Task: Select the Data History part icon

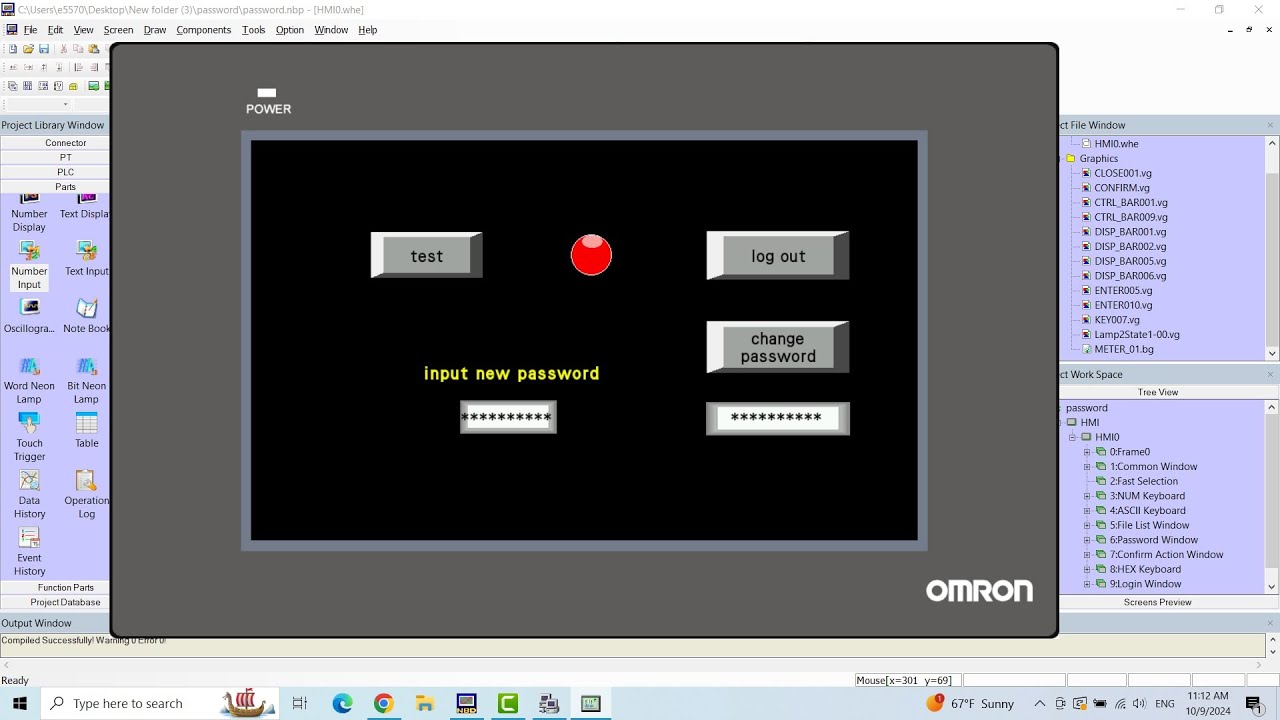Action: 29,480
